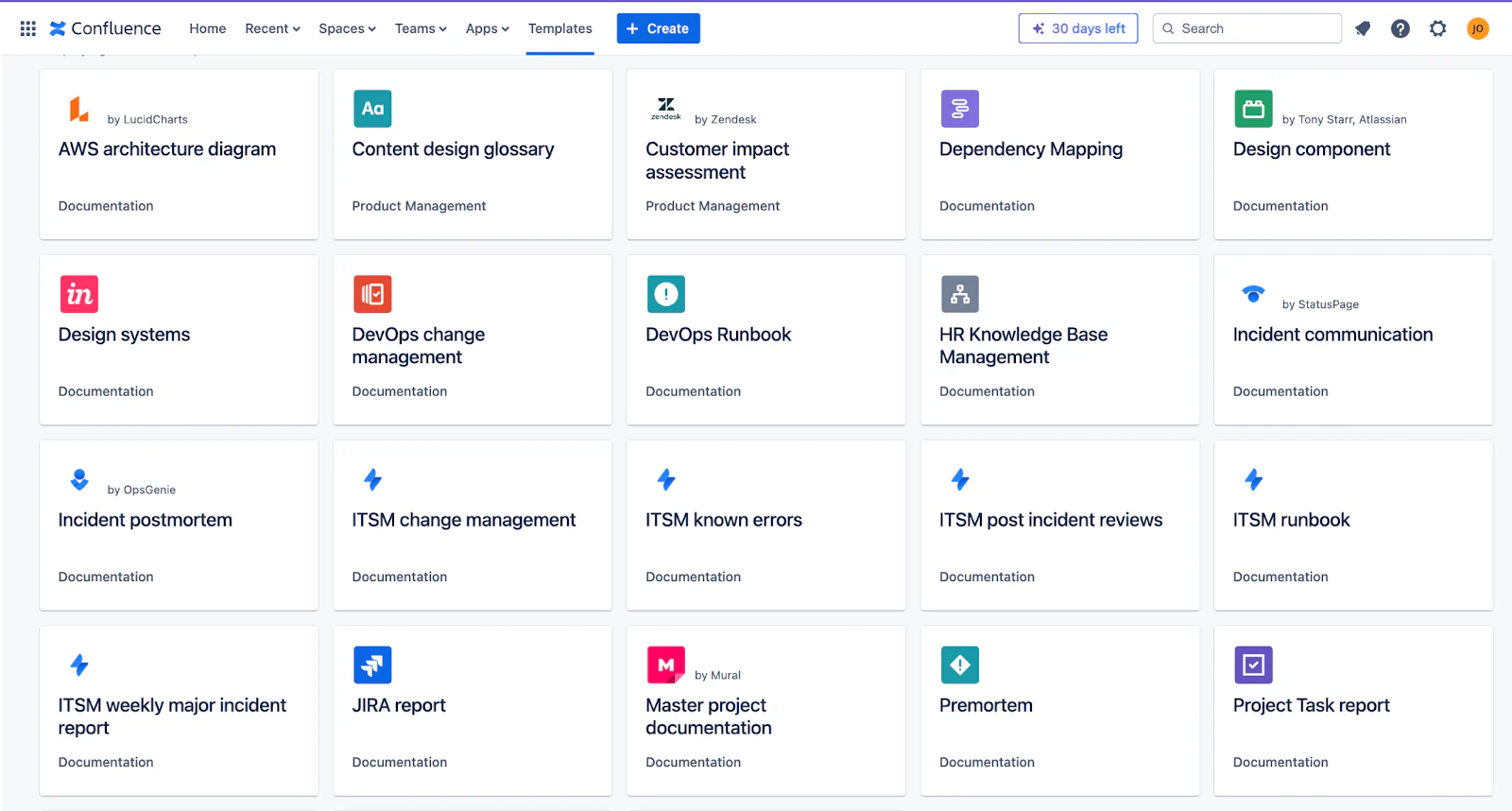Select the Templates tab
The height and width of the screenshot is (811, 1512).
(559, 28)
